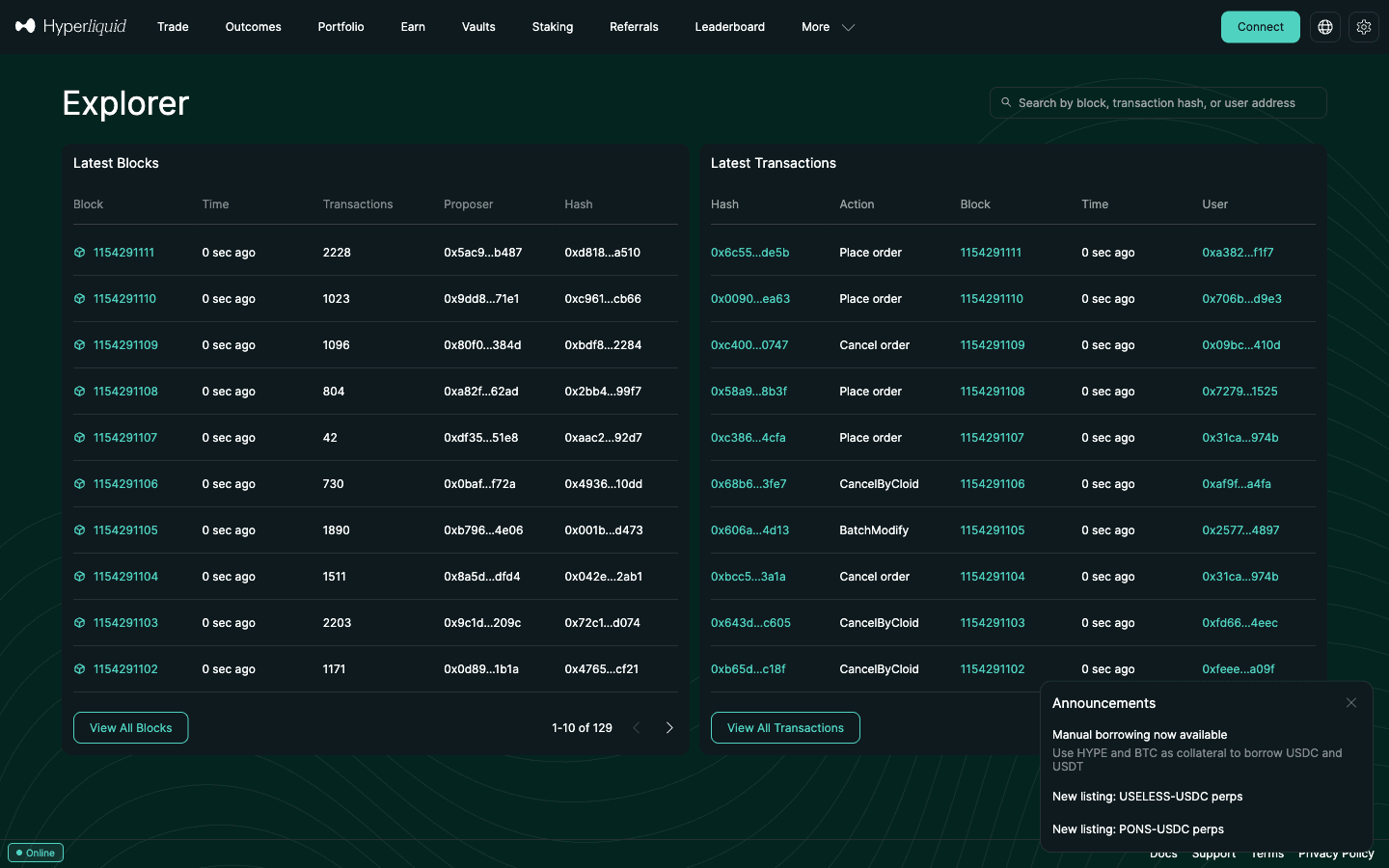Viewport: 1389px width, 868px height.
Task: Open block 1154291103 in Latest Transactions
Action: coord(993,623)
